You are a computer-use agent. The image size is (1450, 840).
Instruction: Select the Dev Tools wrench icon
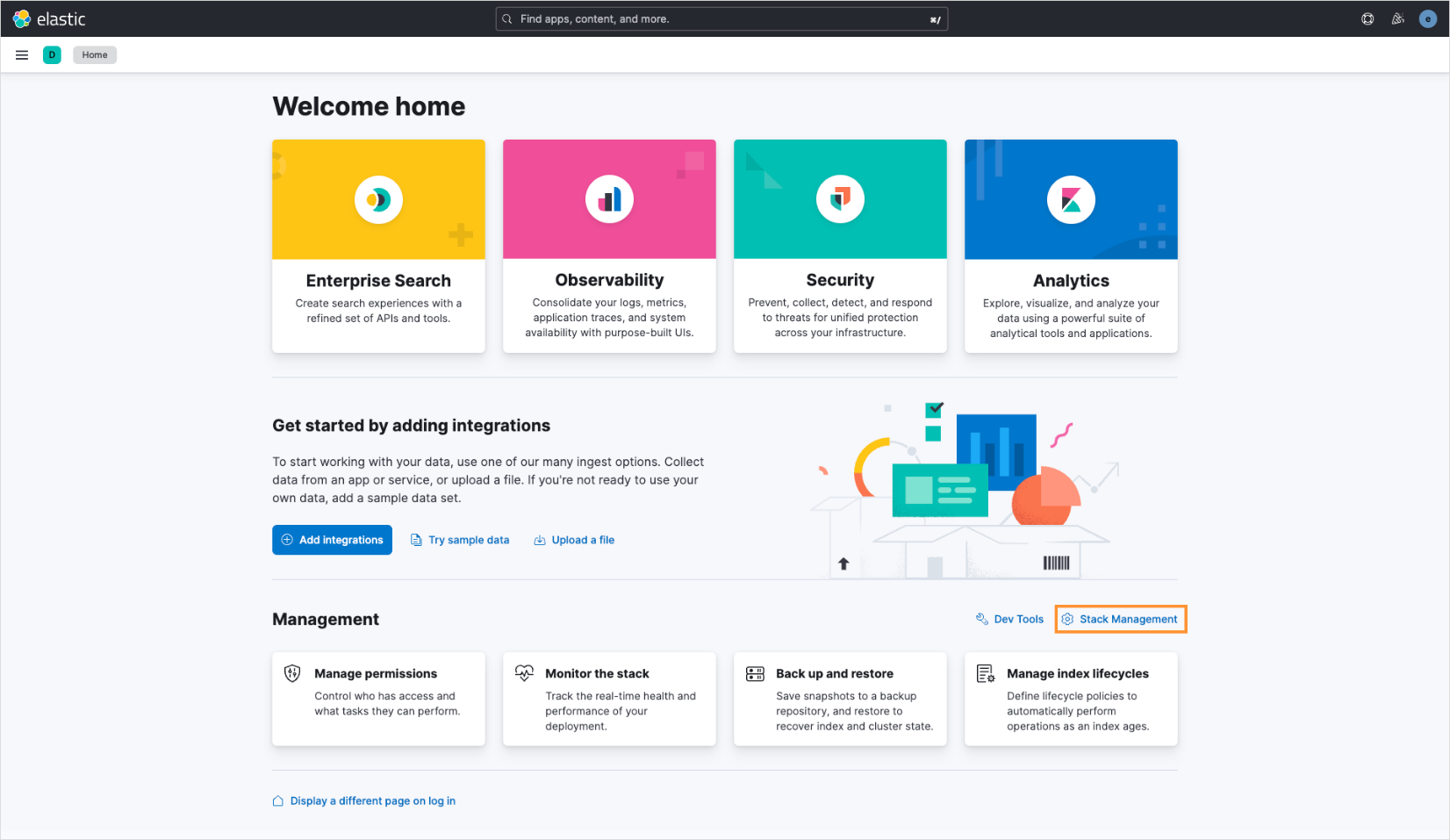pos(981,619)
